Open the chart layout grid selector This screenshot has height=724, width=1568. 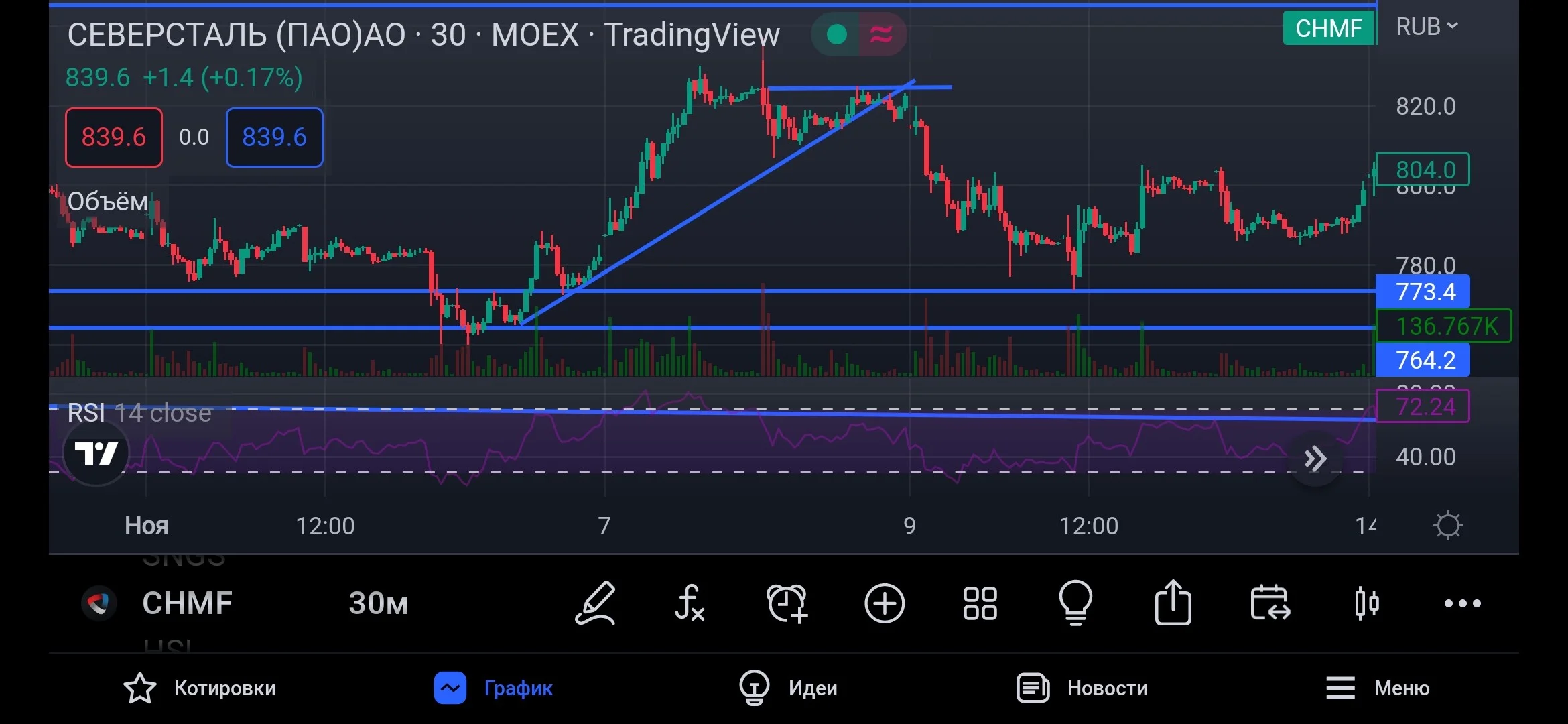[x=980, y=603]
